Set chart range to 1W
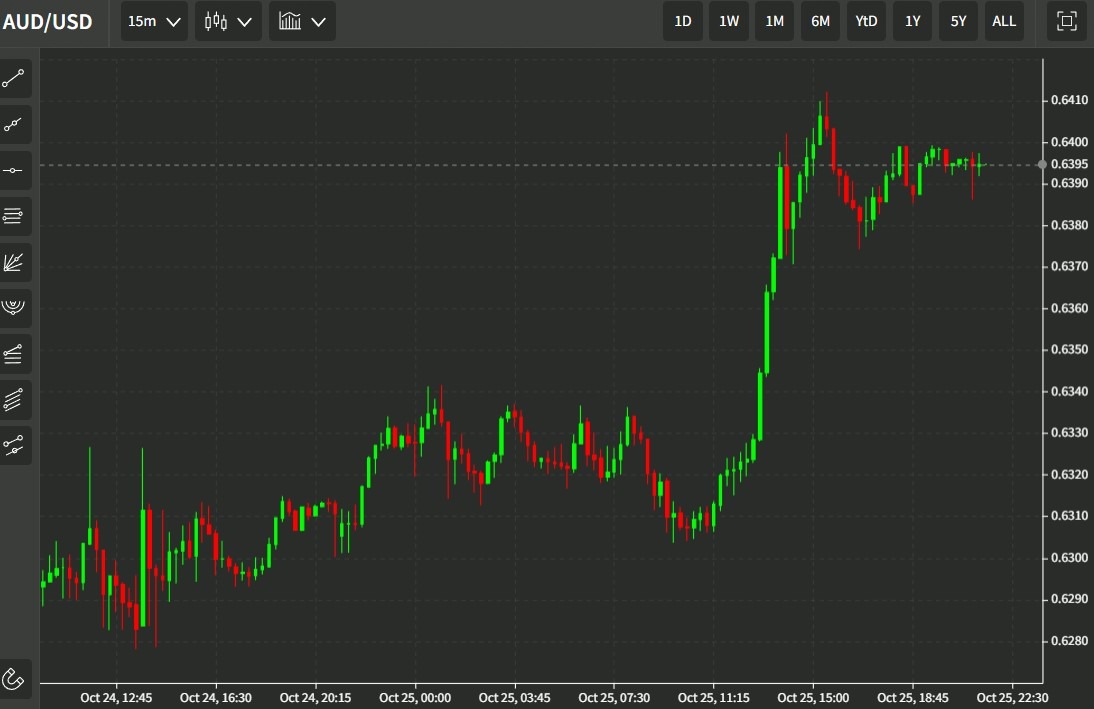 tap(729, 22)
